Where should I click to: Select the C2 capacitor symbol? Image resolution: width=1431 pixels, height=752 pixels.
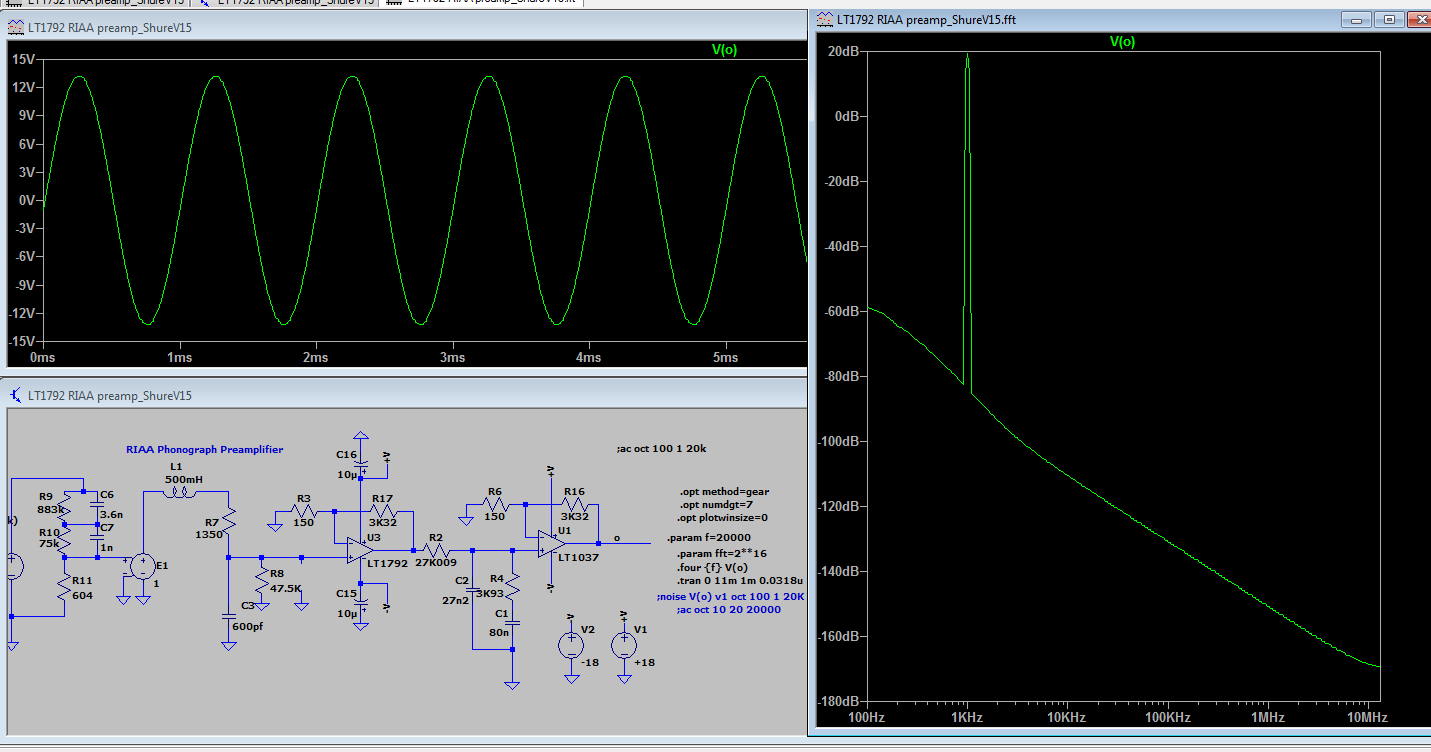pos(472,590)
